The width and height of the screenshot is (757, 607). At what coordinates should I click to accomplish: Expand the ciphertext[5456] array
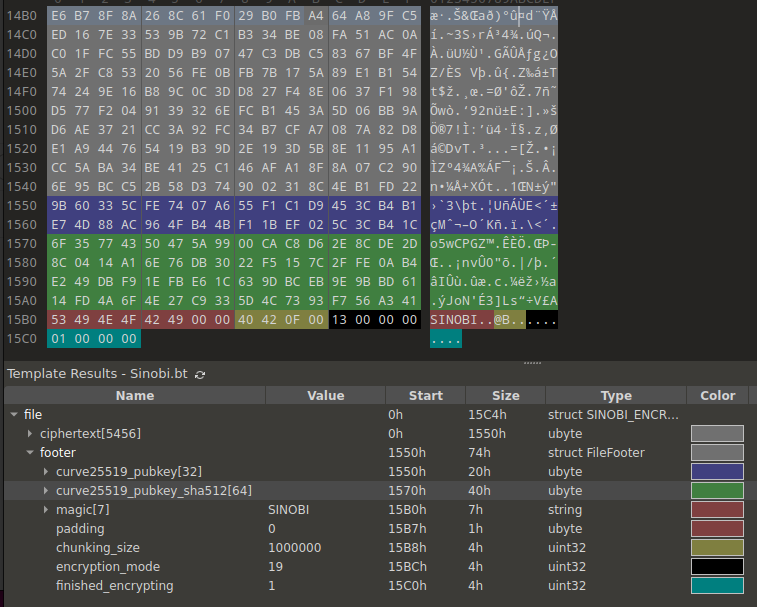point(30,434)
